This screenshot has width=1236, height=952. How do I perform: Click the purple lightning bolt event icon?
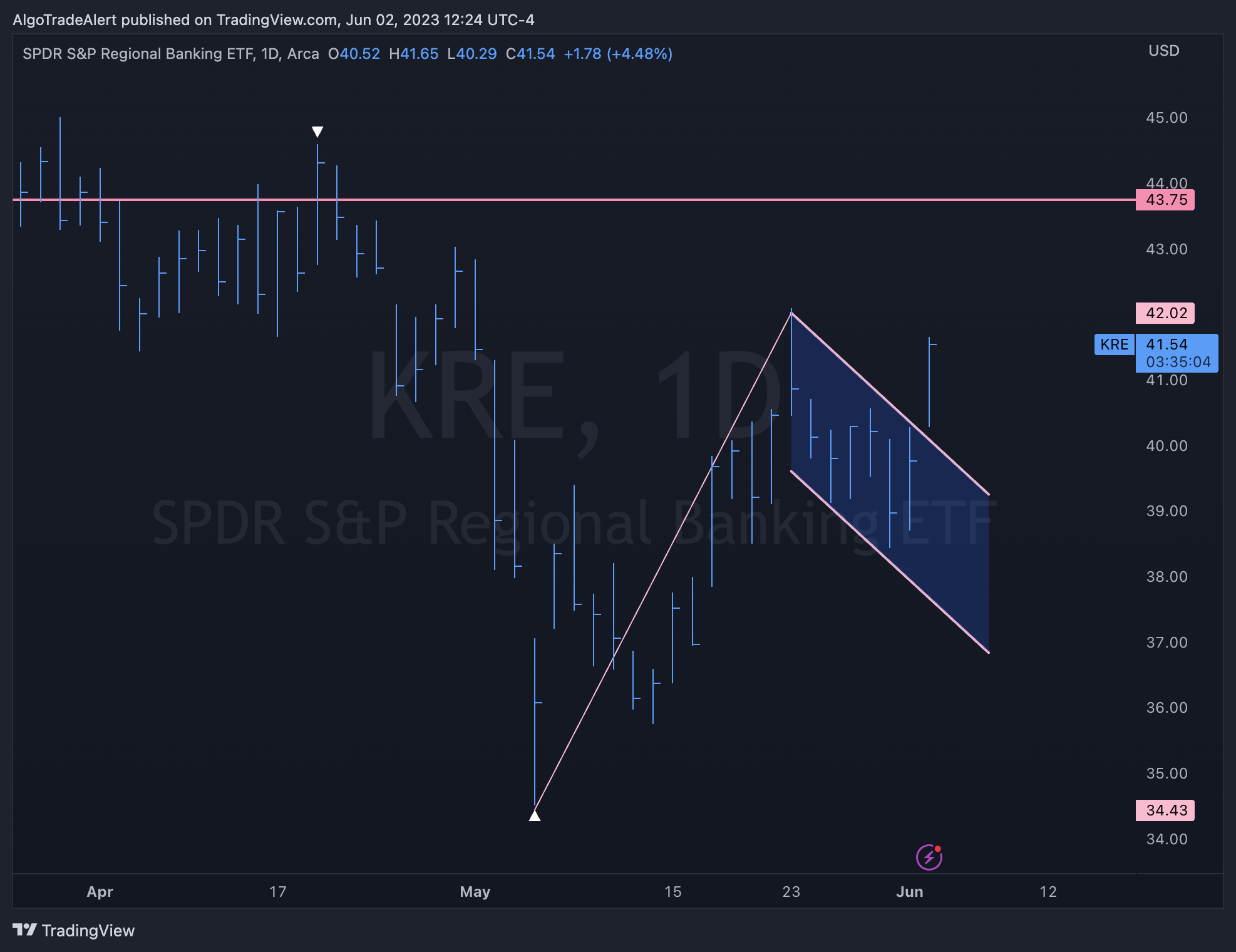click(929, 857)
